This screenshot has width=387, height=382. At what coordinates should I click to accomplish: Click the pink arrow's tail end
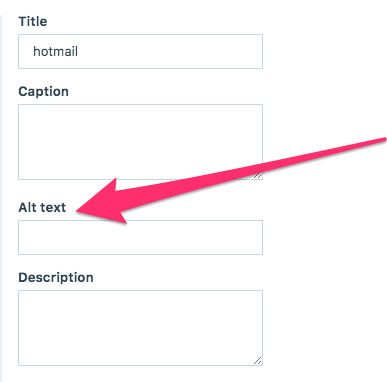tap(382, 140)
